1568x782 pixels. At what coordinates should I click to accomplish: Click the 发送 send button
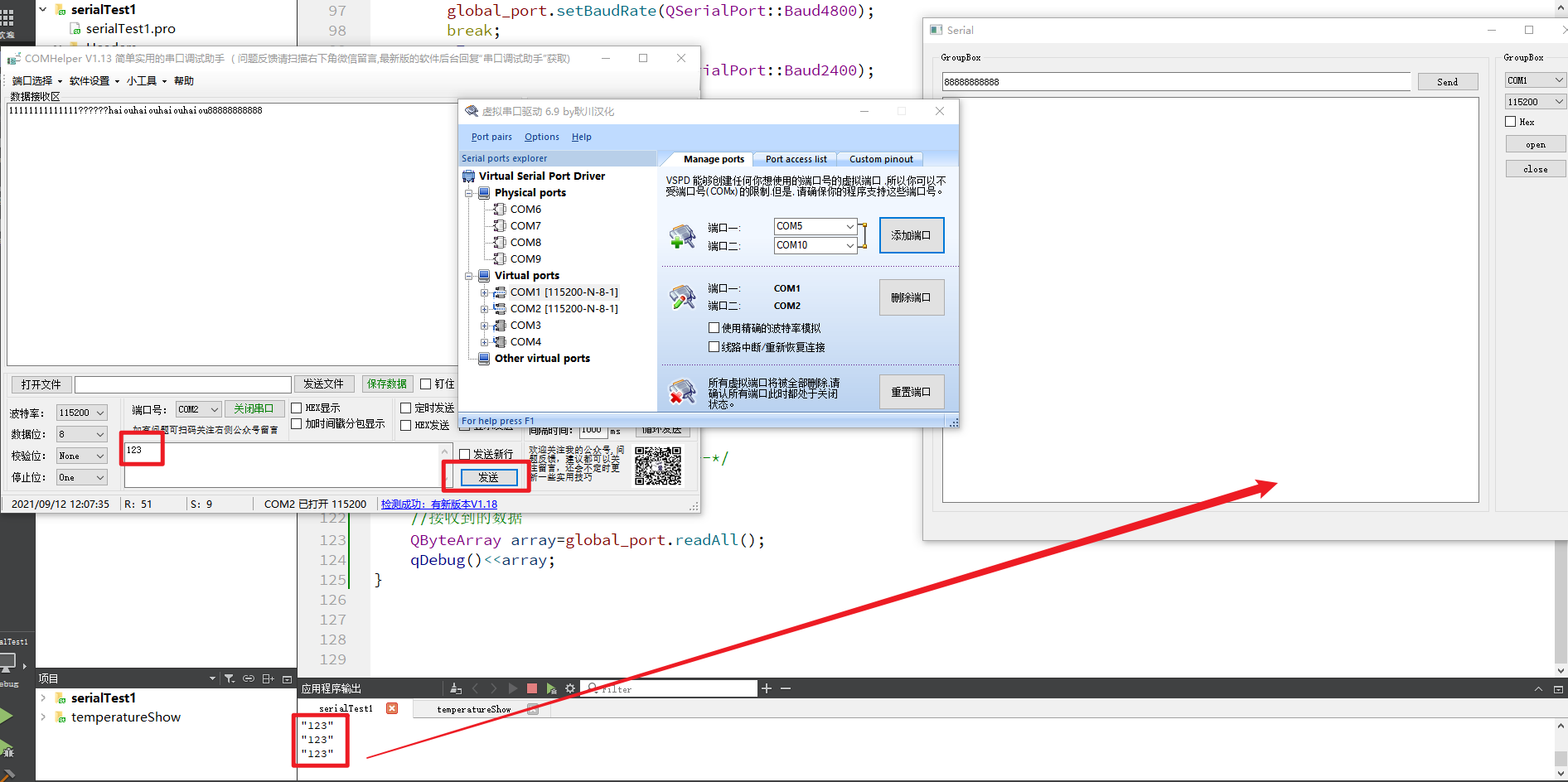pyautogui.click(x=489, y=478)
